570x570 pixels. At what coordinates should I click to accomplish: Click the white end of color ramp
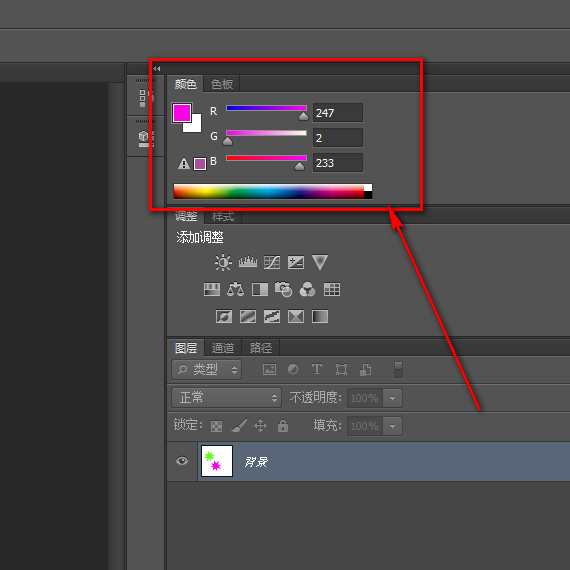pos(368,188)
